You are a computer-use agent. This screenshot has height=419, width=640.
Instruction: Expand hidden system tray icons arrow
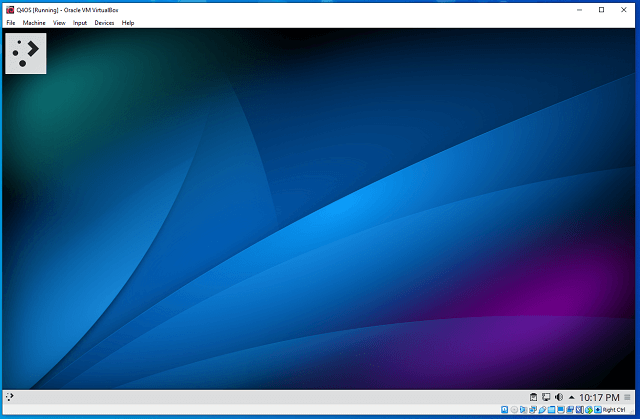pos(571,397)
